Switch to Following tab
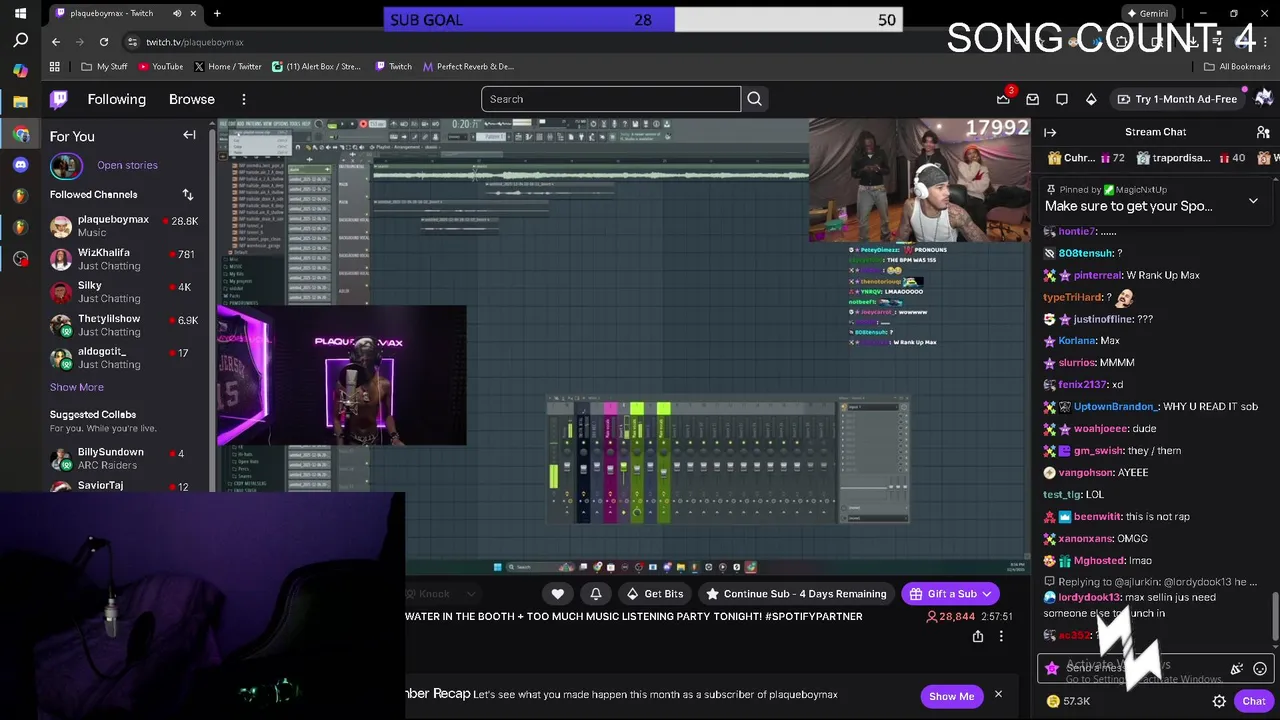 116,99
